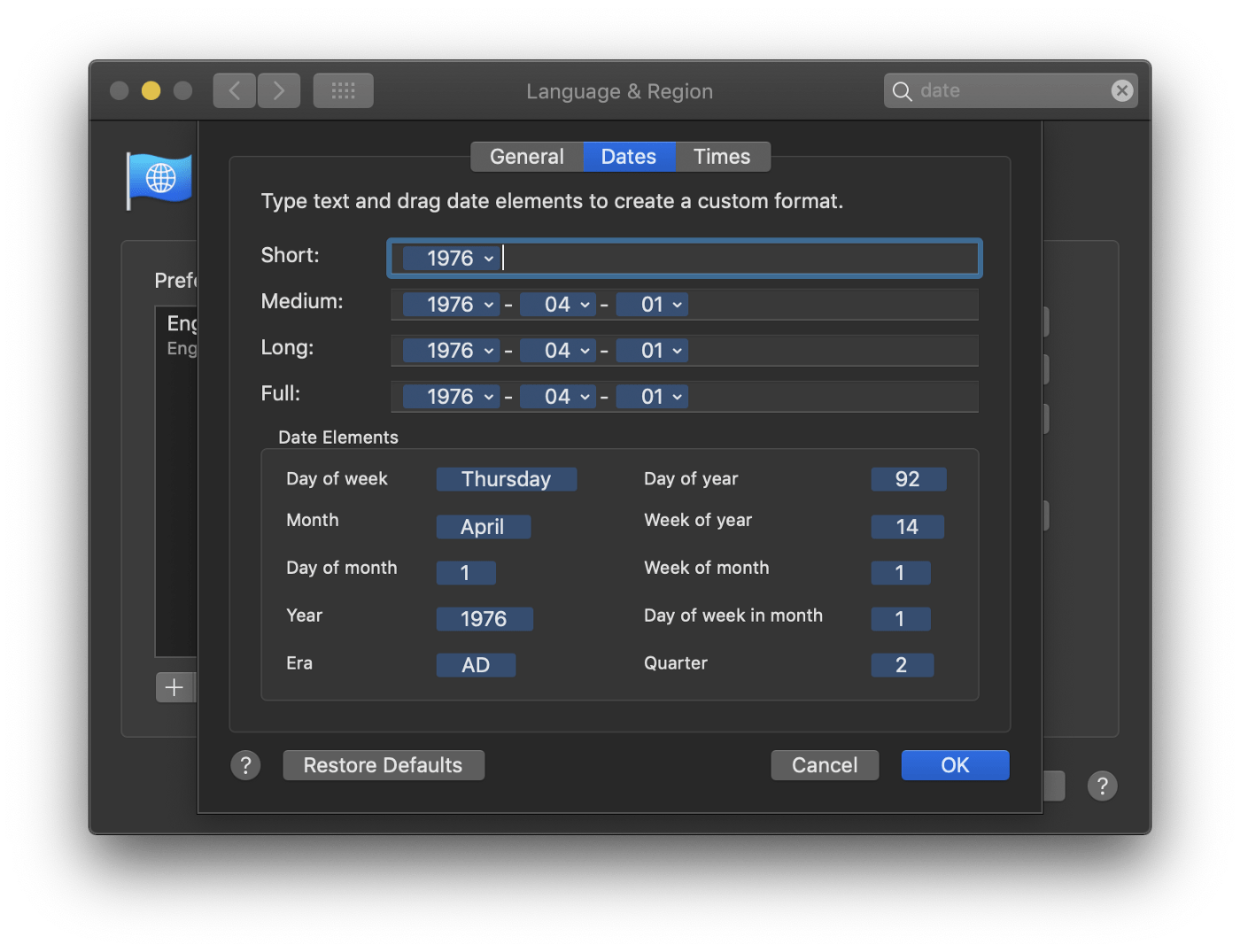This screenshot has height=952, width=1240.
Task: Click the magnifying glass search icon
Action: pos(902,91)
